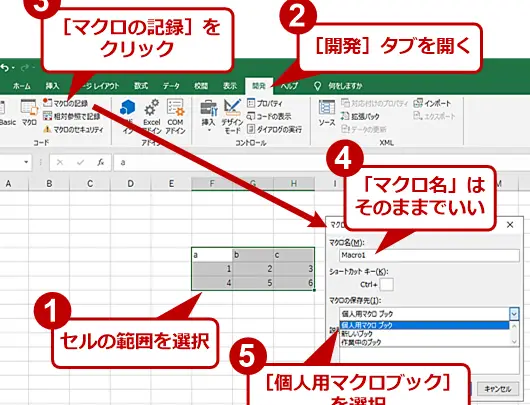Expand the Name Box dropdown arrow

[26, 162]
